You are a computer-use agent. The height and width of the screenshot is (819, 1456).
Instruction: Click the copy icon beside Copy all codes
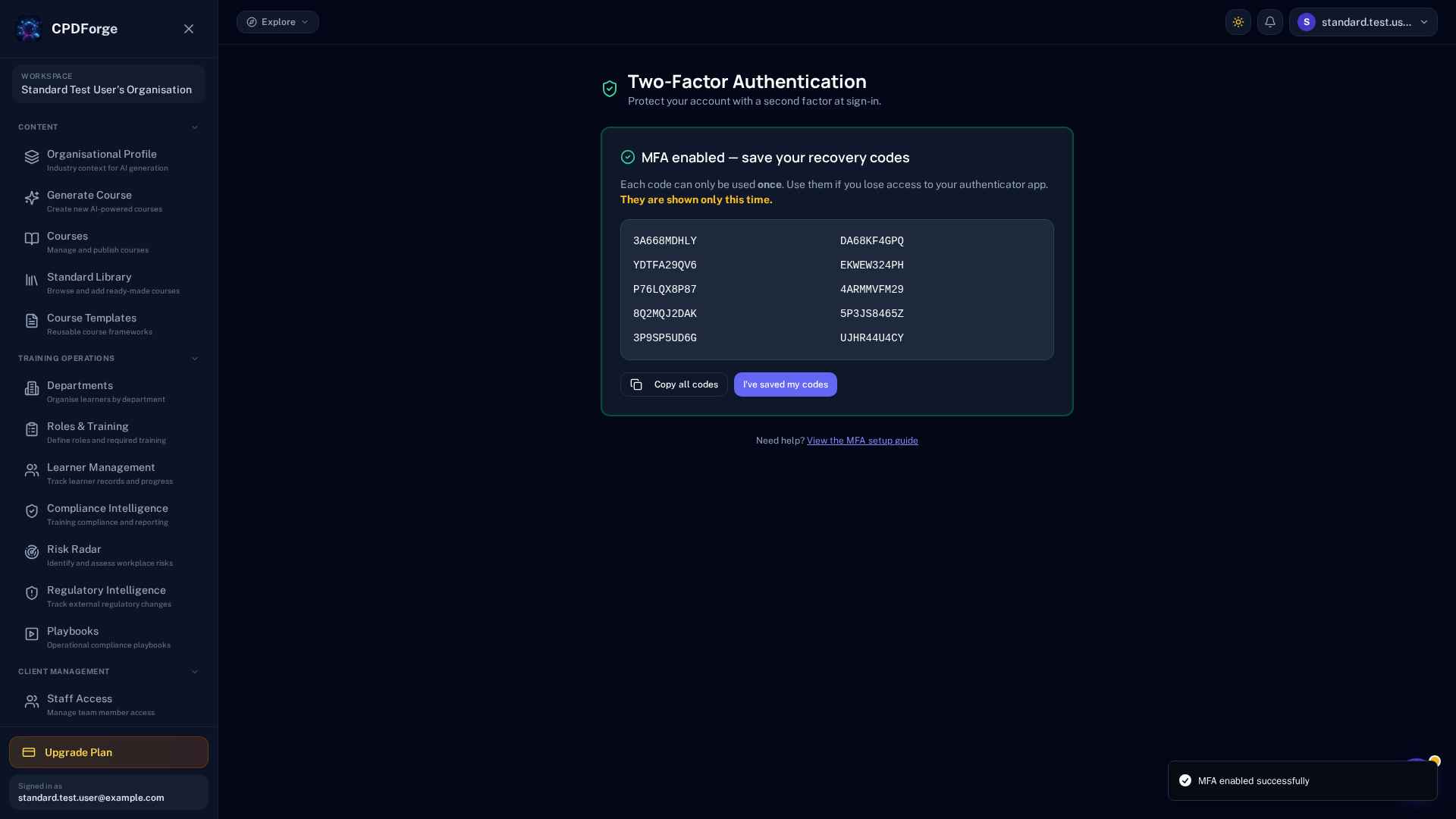click(x=636, y=384)
